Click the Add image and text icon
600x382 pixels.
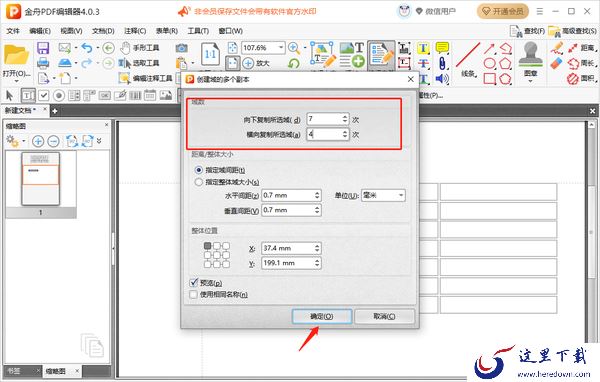352,55
